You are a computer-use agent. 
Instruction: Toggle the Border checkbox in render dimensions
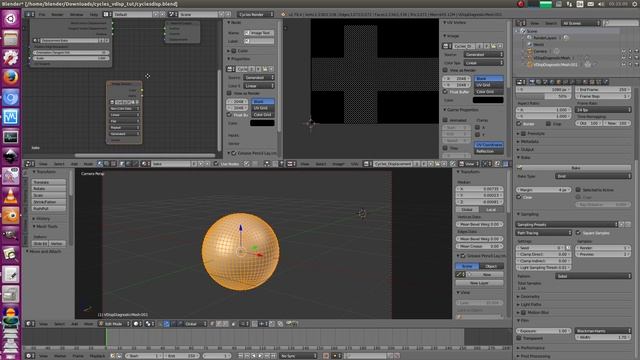pyautogui.click(x=519, y=123)
